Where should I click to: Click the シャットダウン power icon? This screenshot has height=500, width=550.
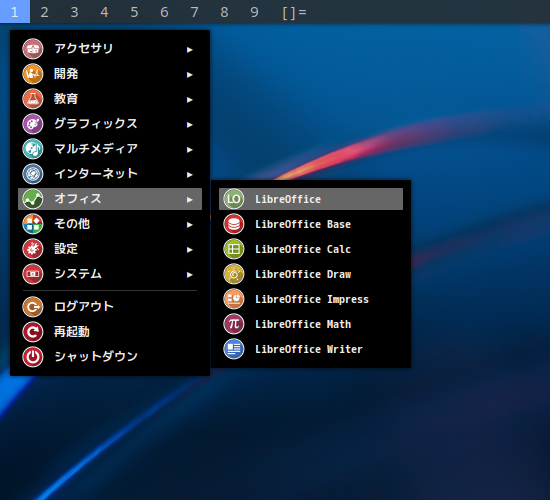(33, 357)
